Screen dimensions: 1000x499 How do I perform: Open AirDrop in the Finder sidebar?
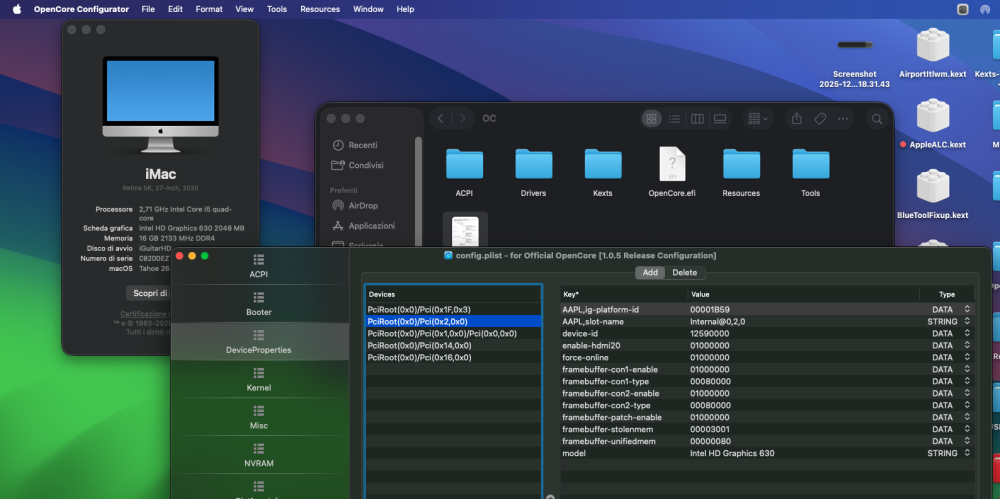[x=364, y=205]
